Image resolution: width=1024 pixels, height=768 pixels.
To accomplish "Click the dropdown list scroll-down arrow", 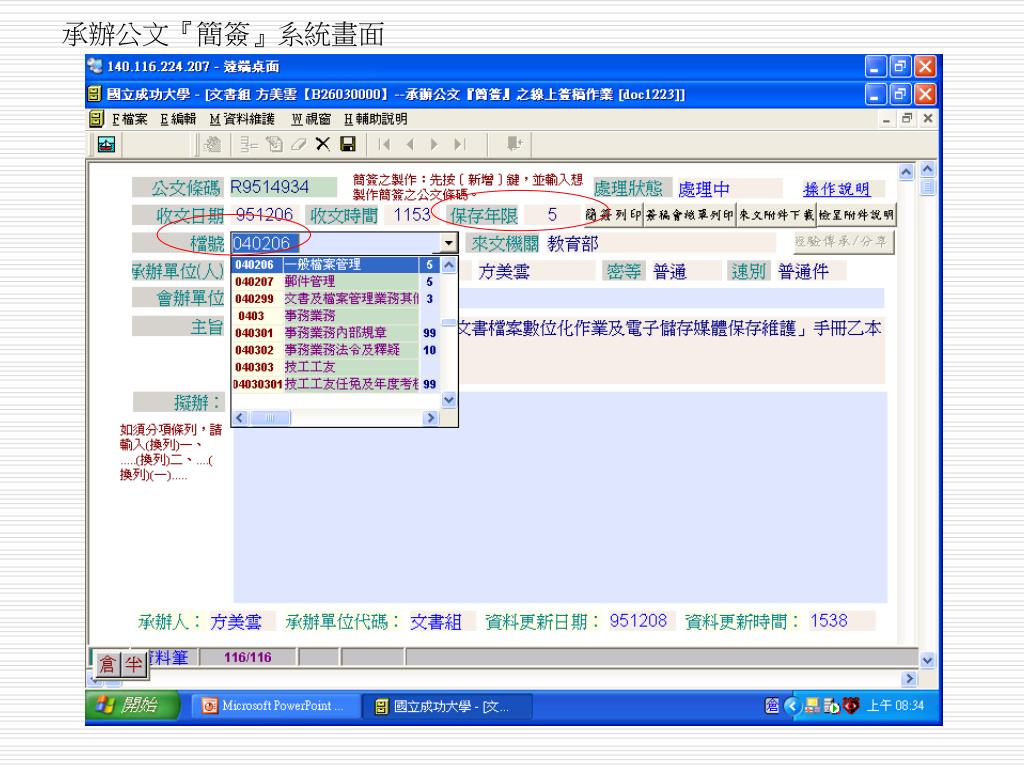I will (x=449, y=400).
